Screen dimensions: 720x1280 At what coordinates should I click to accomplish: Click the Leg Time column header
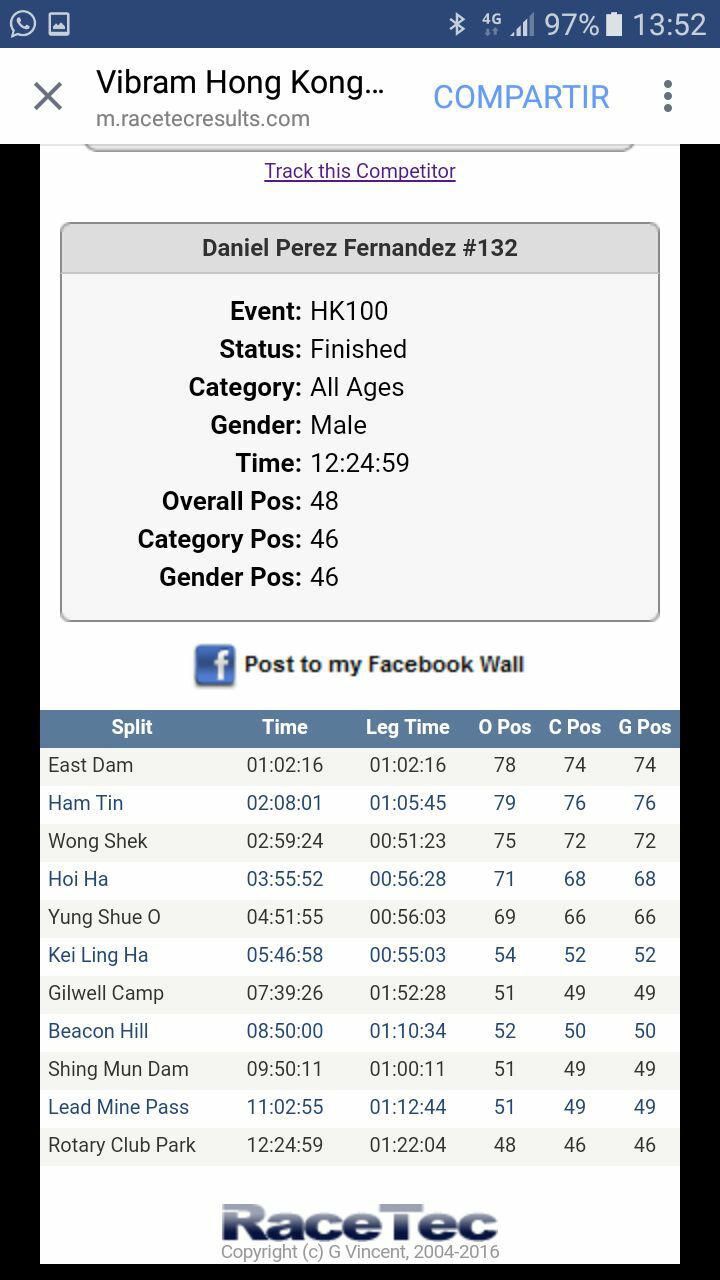(x=407, y=728)
